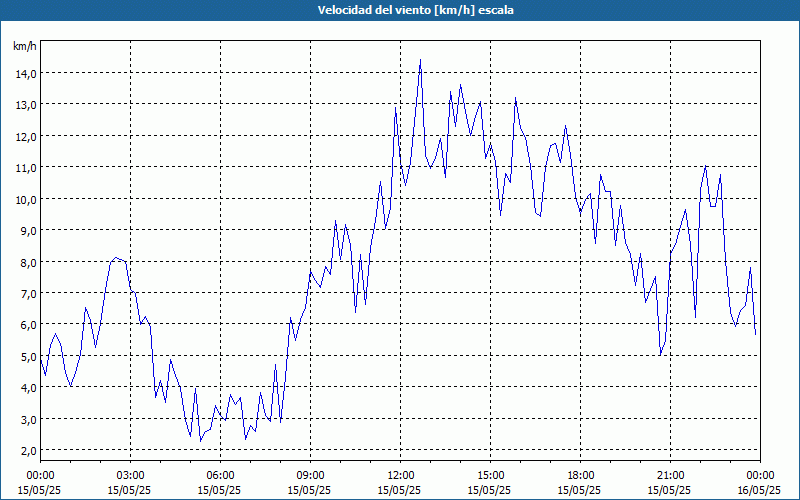Click the 14,0 value on the y-axis

(26, 73)
